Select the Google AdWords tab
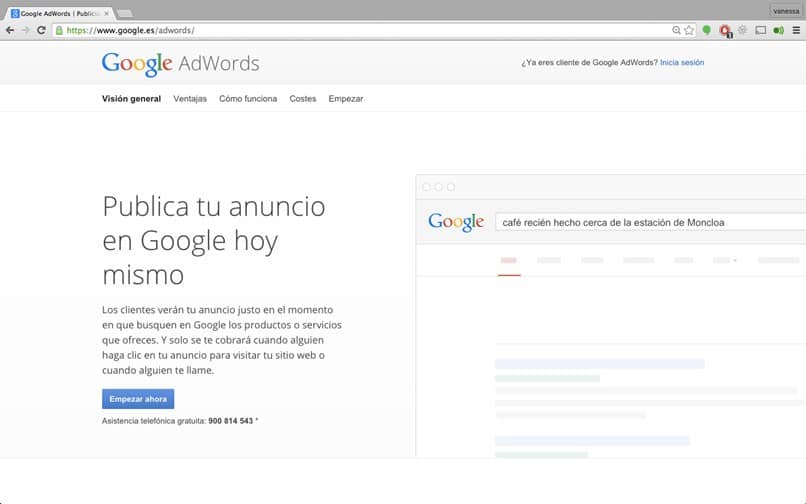The height and width of the screenshot is (504, 806). tap(60, 13)
